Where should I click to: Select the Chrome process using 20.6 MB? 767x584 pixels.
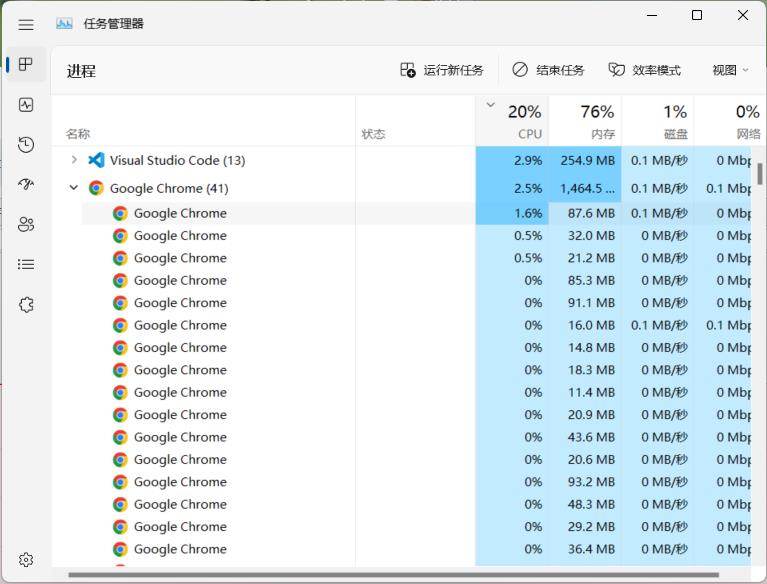[x=416, y=460]
